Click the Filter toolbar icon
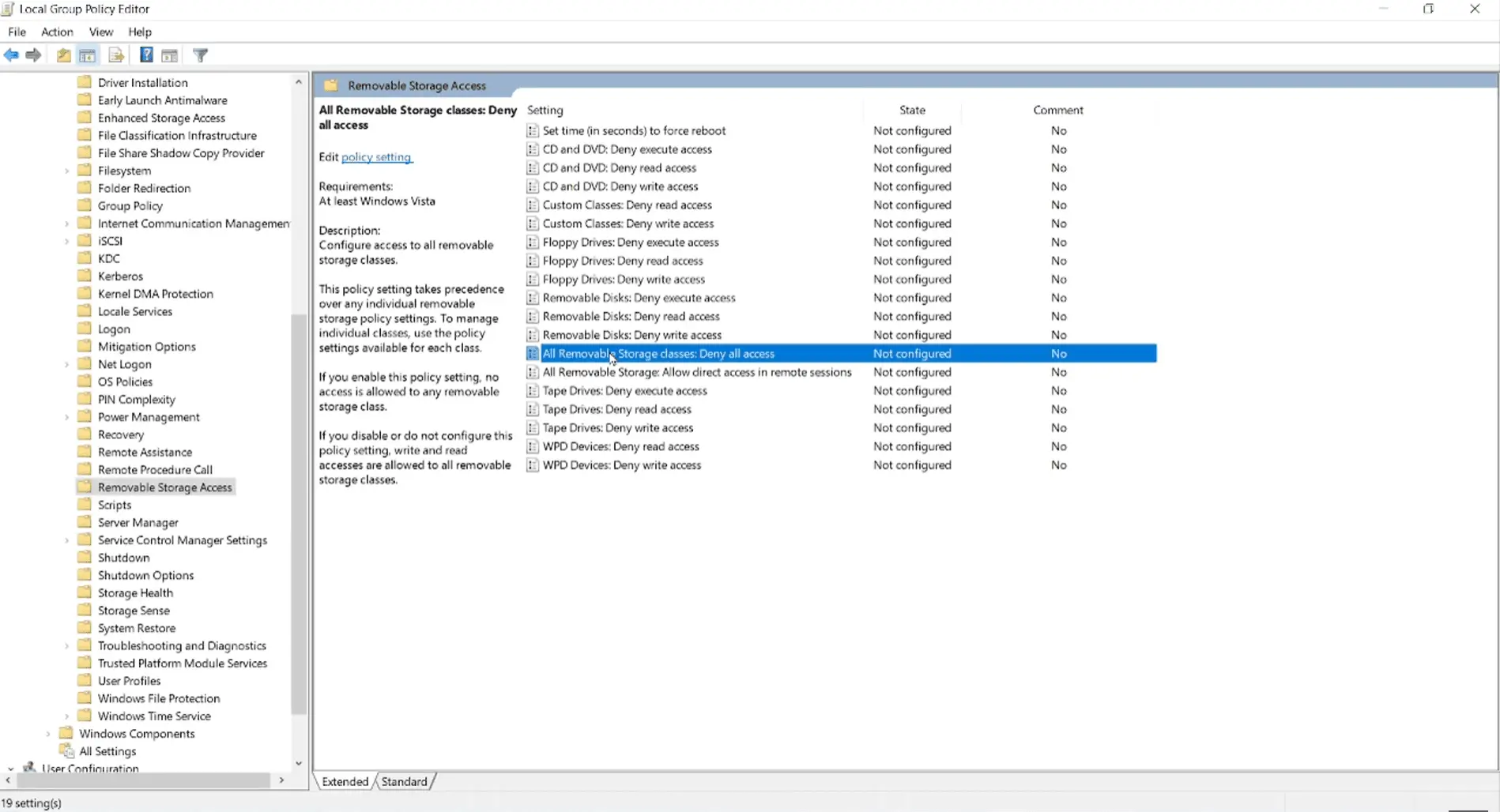The image size is (1500, 812). (x=200, y=55)
